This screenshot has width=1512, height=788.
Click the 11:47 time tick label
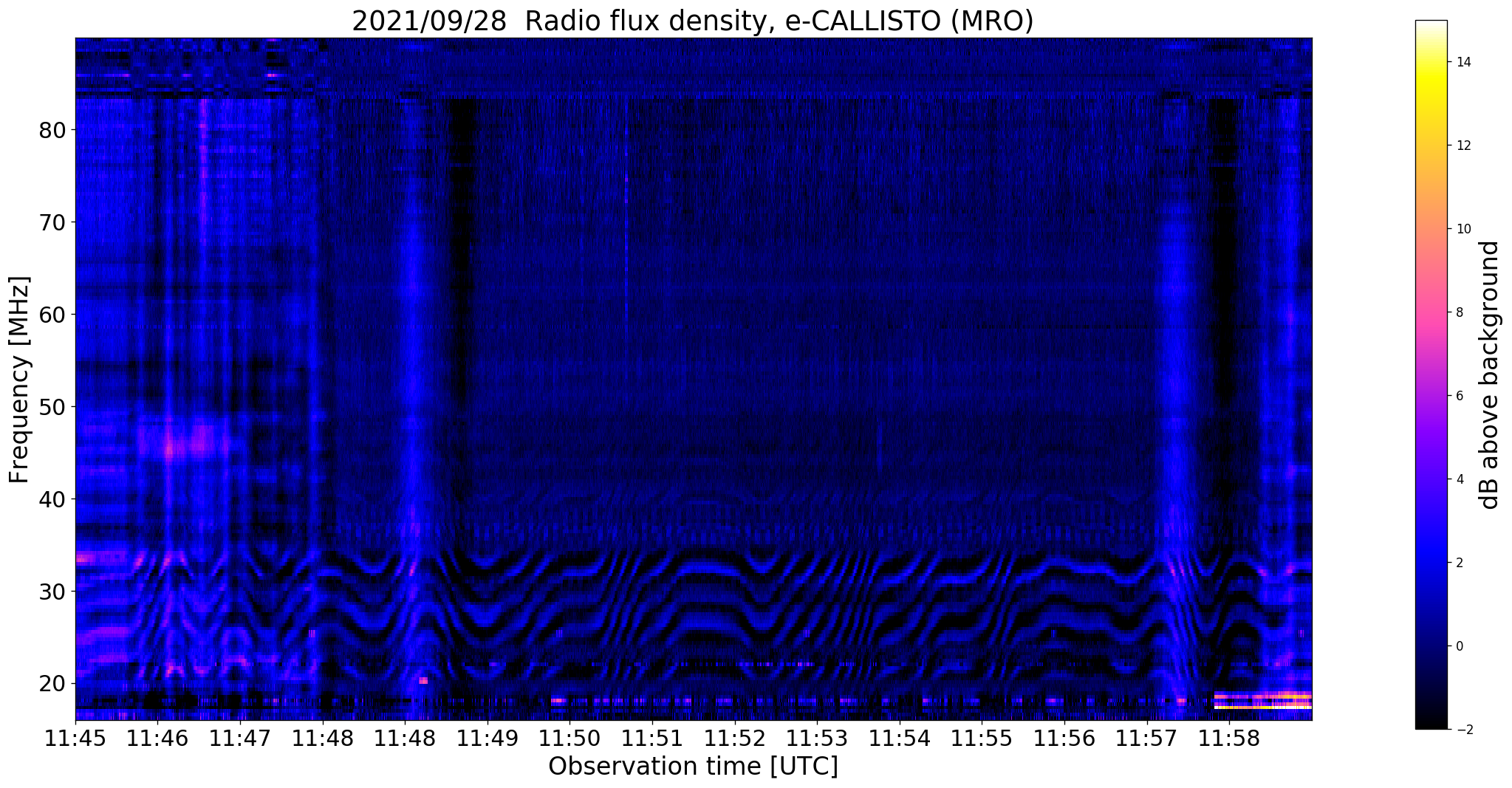[x=240, y=738]
